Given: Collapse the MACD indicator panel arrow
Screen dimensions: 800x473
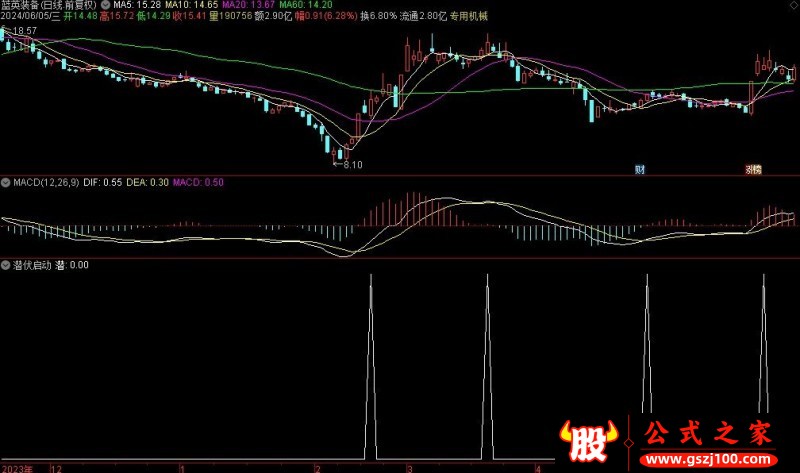Looking at the screenshot, I should (5, 183).
